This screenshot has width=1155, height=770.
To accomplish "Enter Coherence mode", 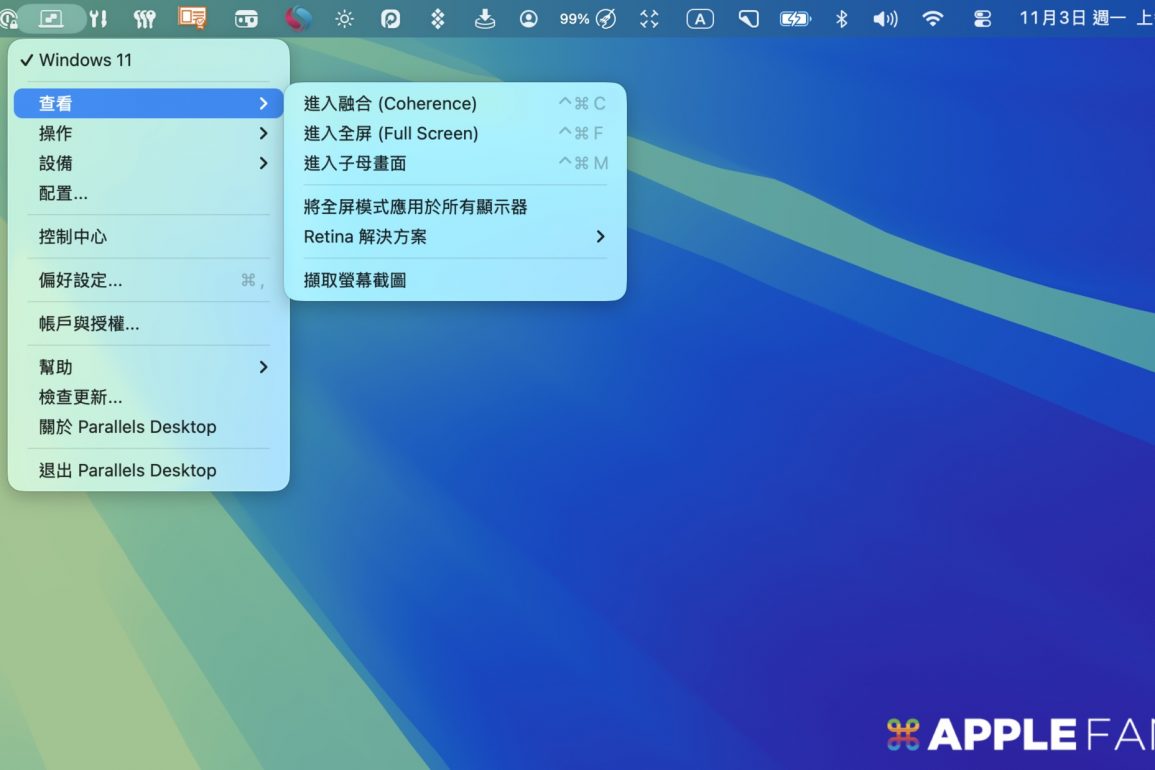I will [x=390, y=103].
